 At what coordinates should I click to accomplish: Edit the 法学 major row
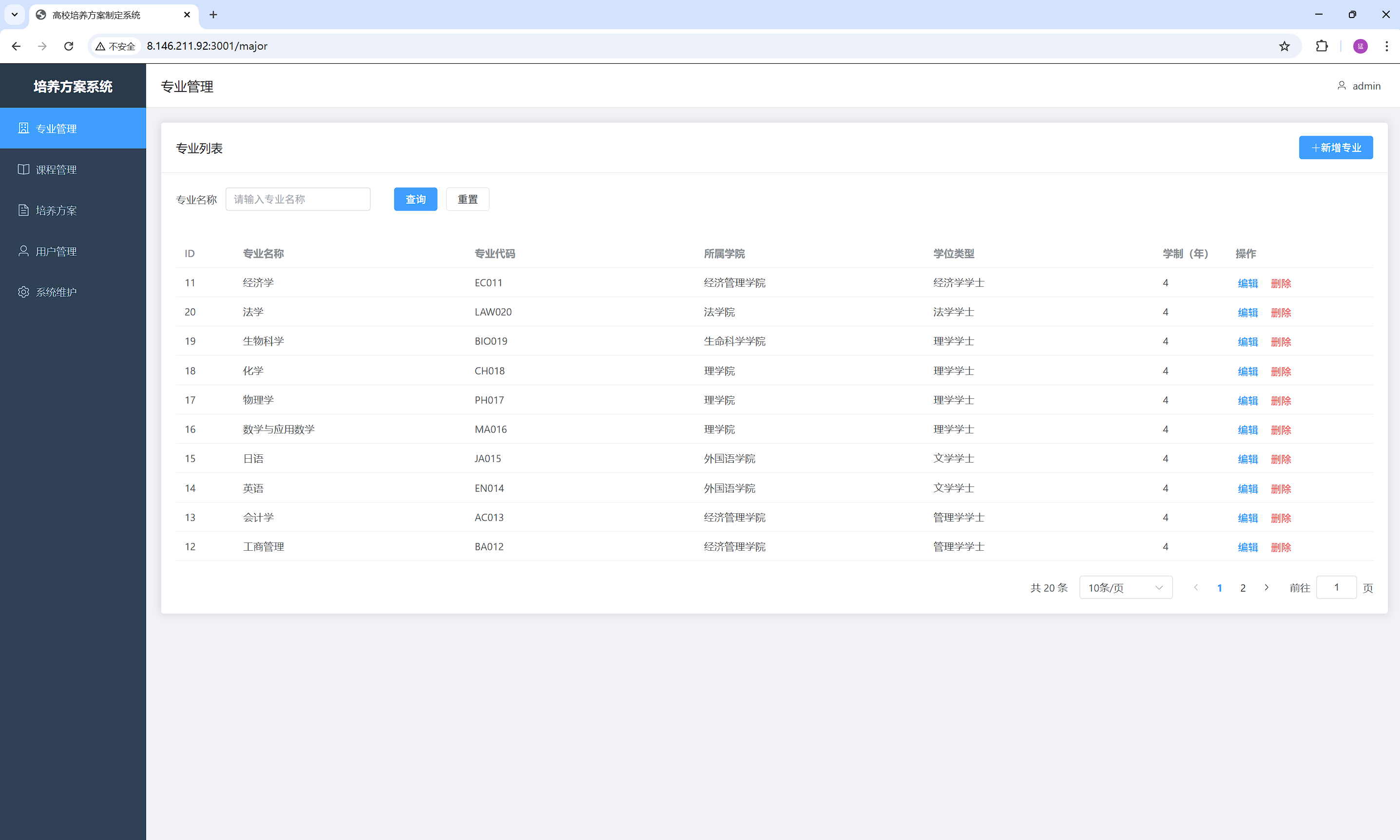coord(1247,313)
